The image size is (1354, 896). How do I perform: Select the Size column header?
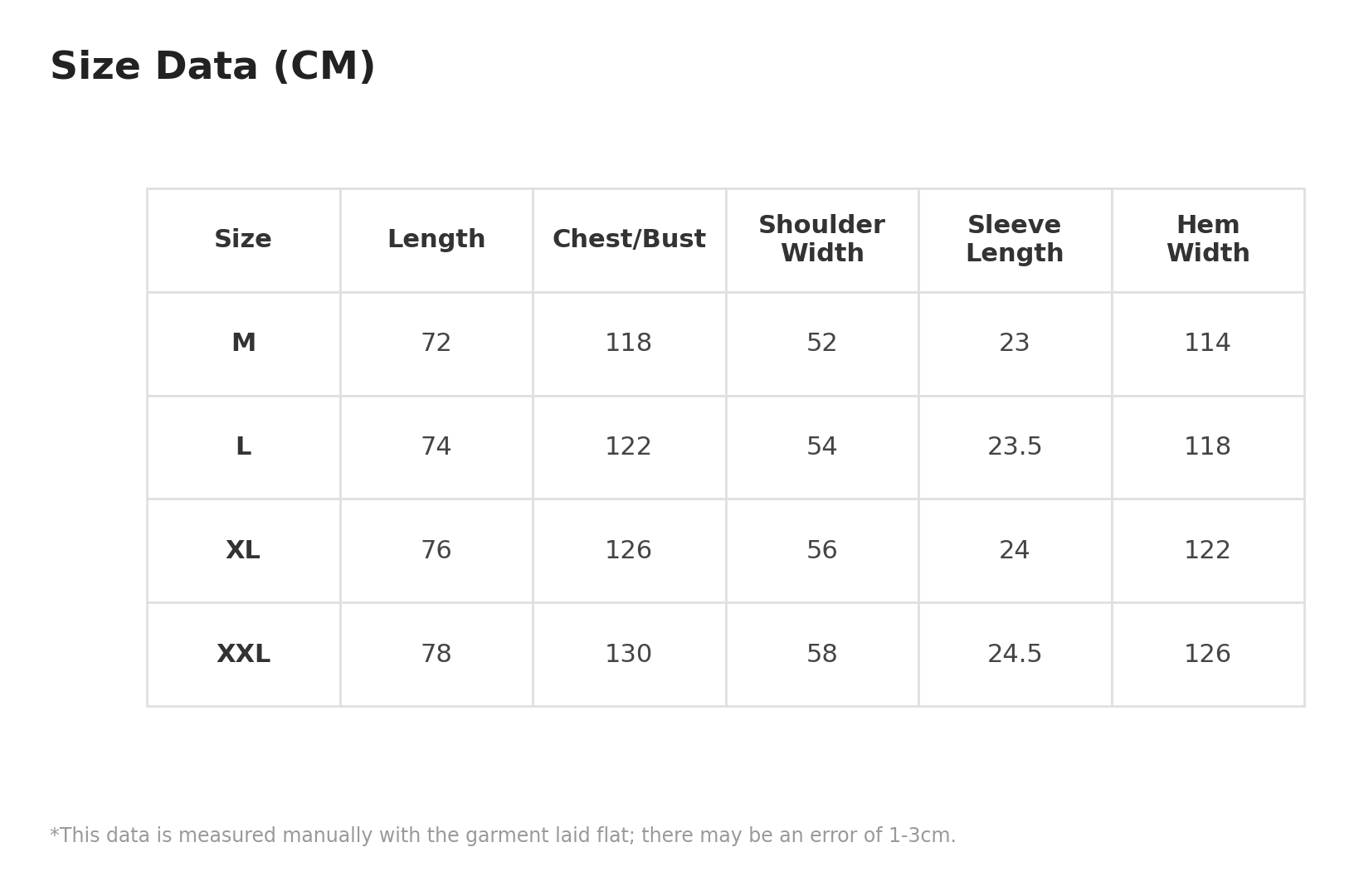pos(243,240)
